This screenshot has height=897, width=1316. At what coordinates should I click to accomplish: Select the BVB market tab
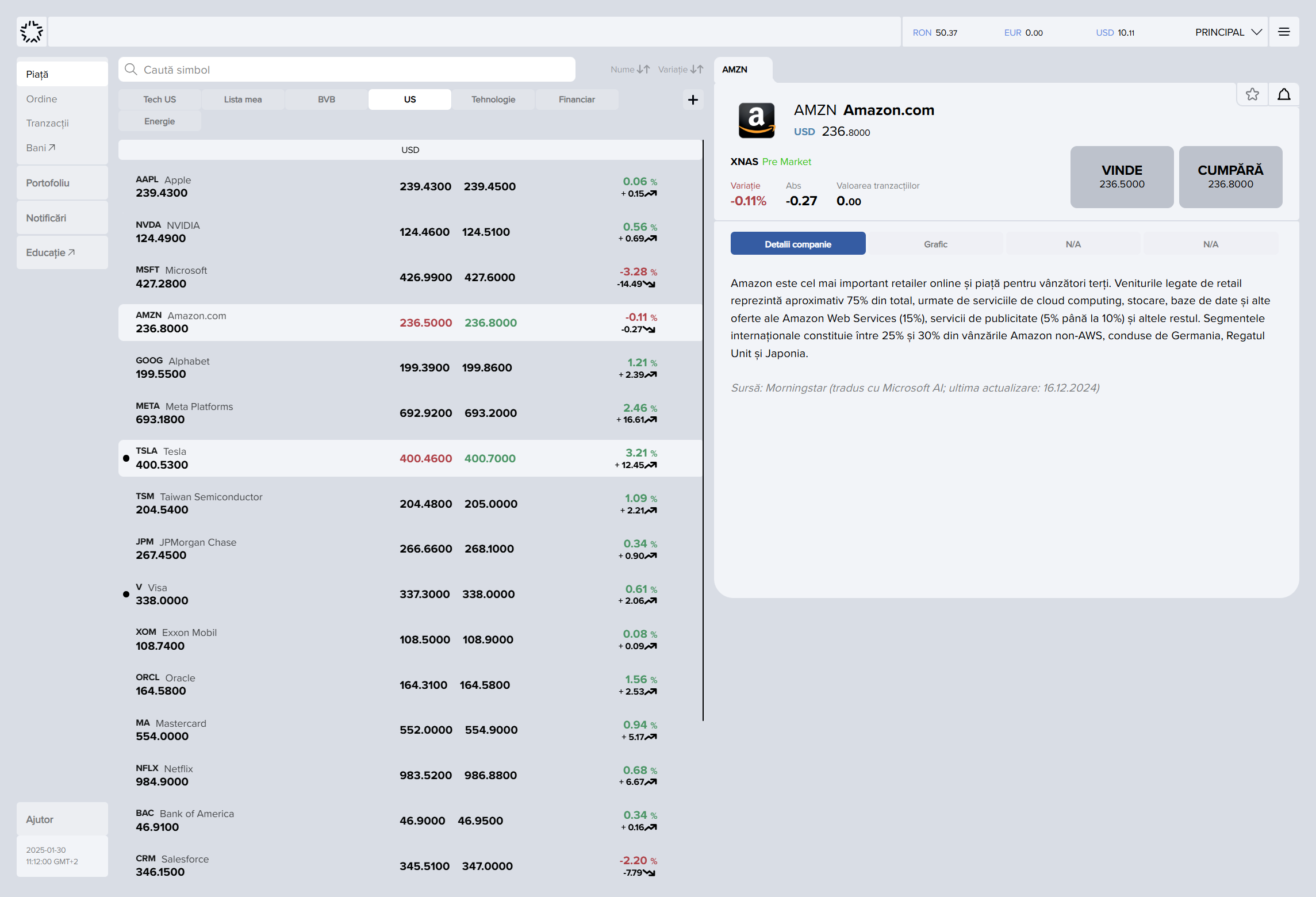click(327, 99)
